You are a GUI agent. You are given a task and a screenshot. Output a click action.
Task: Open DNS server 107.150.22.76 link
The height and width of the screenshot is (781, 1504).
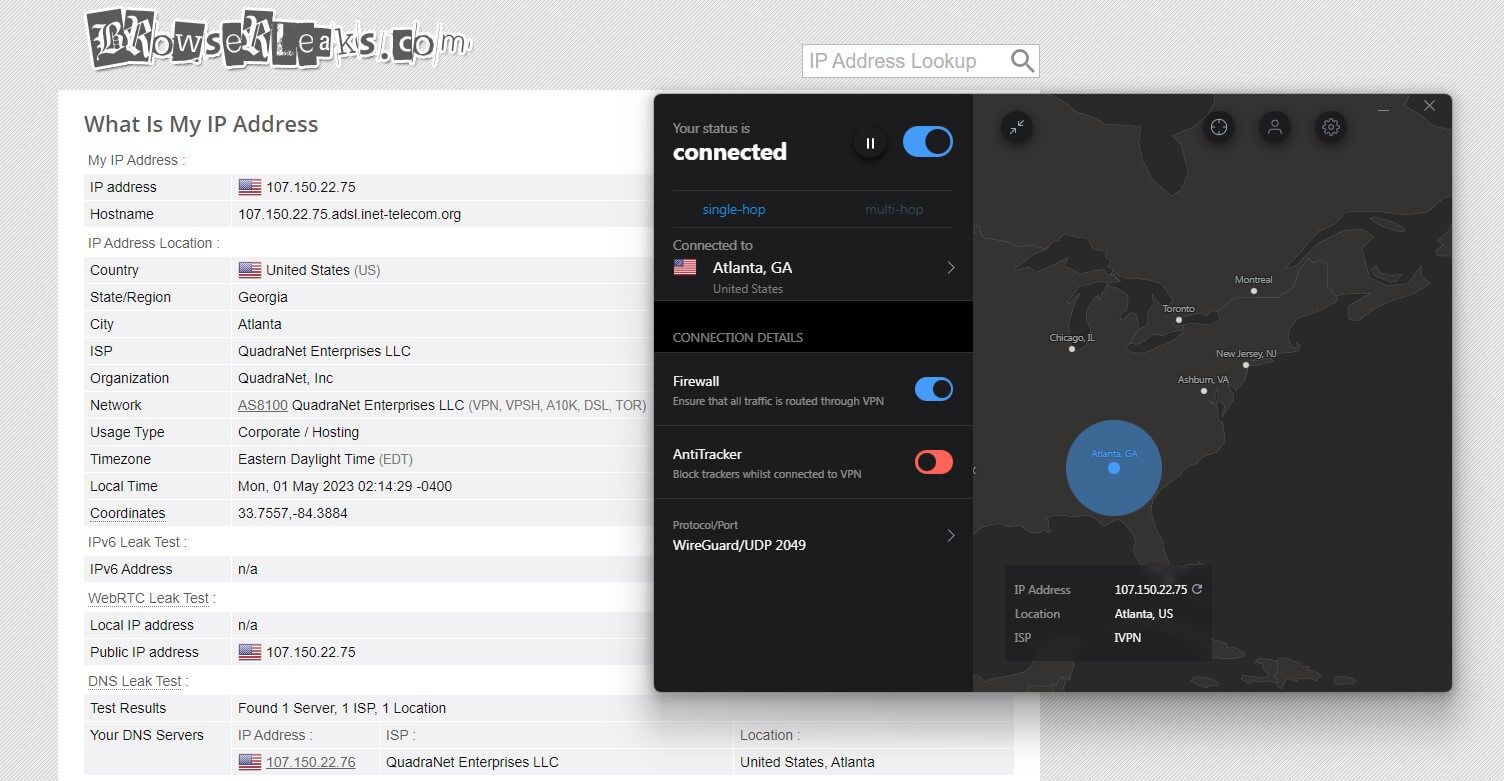311,762
